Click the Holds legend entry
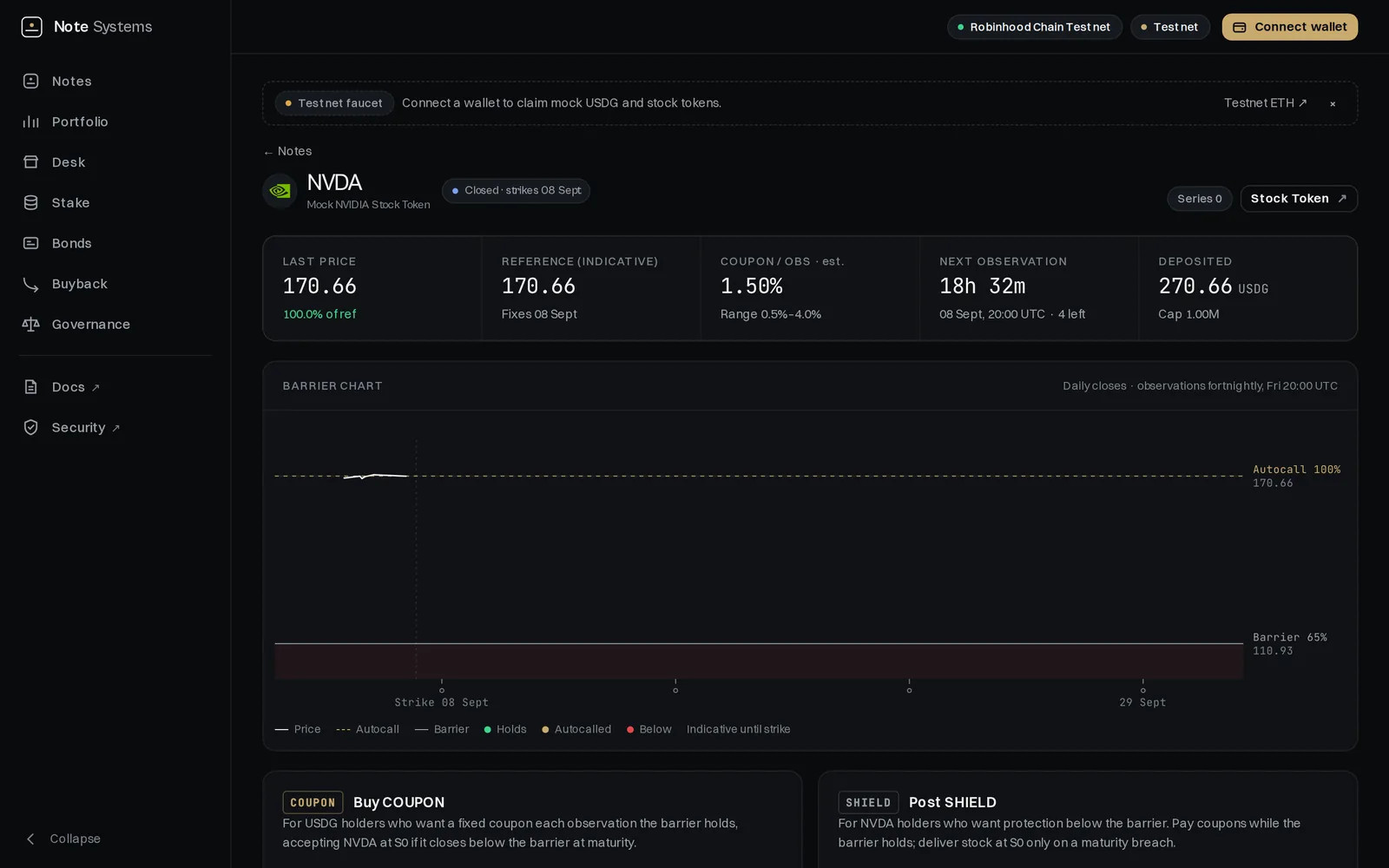1389x868 pixels. coord(505,729)
